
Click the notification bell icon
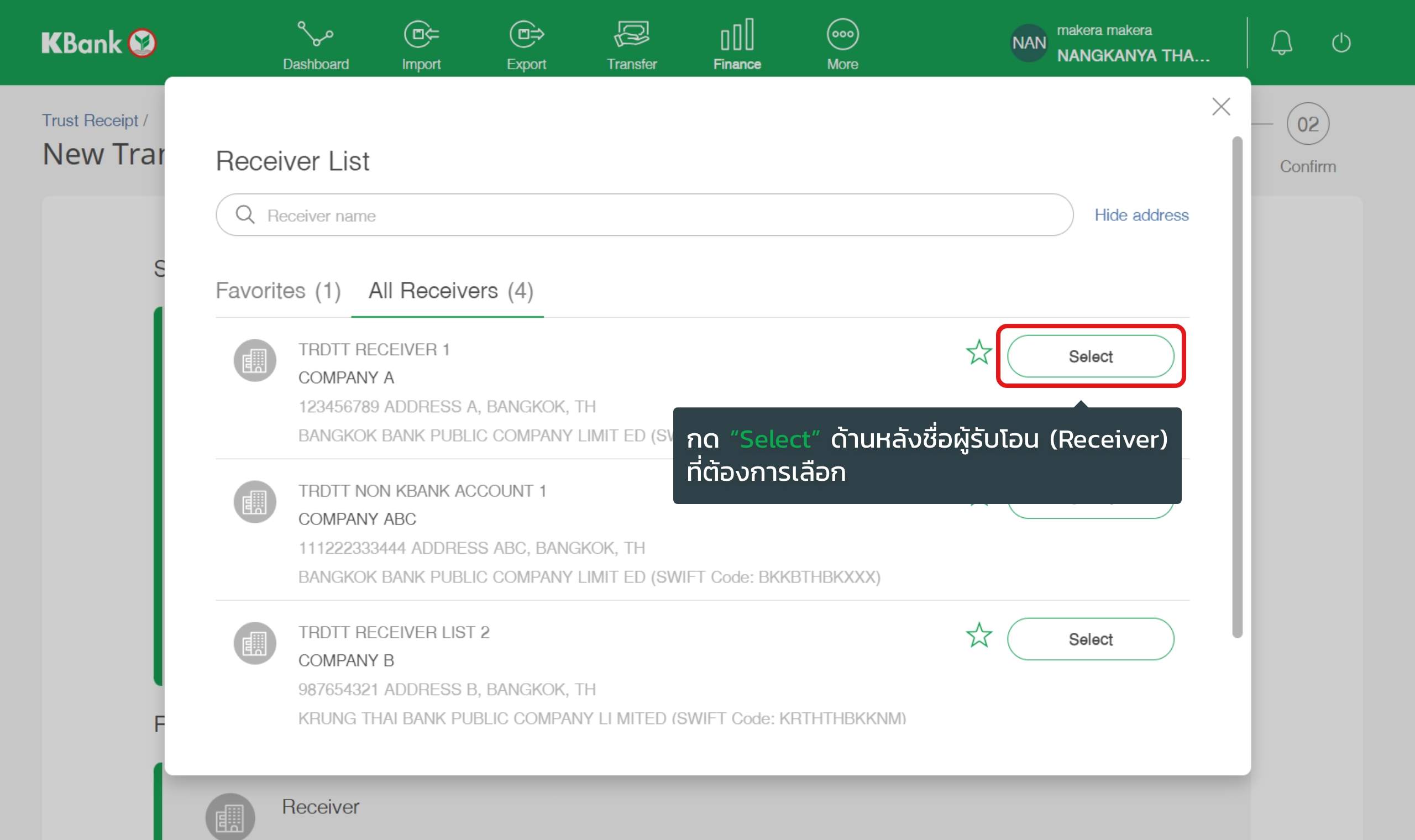(1281, 43)
